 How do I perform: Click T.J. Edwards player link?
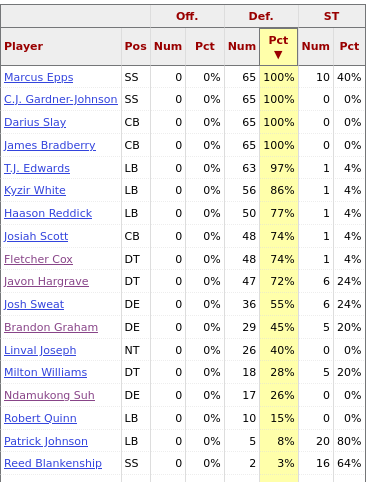click(x=37, y=168)
